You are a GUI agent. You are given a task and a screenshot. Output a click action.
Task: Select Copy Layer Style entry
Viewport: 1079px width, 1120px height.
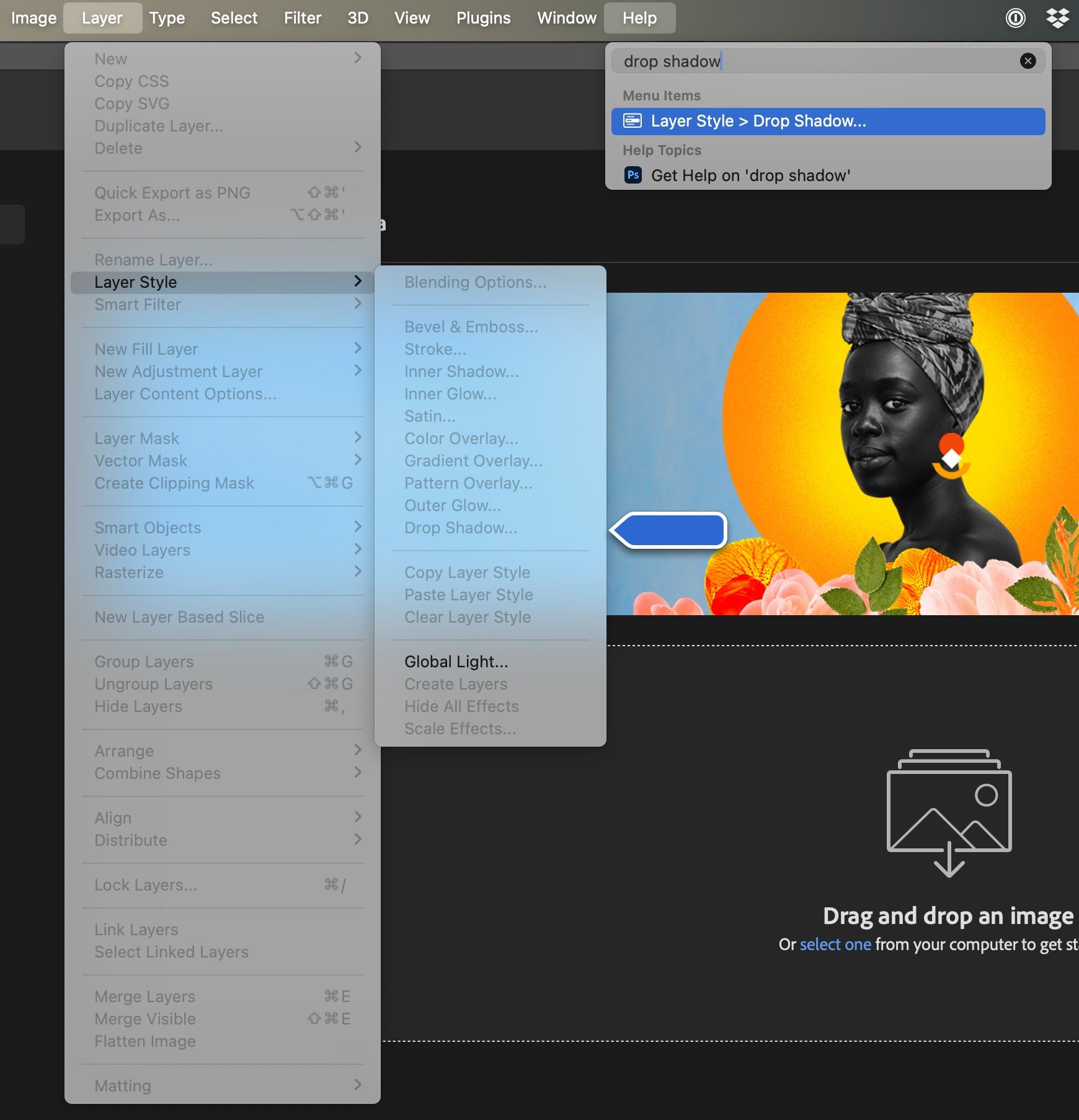490,572
